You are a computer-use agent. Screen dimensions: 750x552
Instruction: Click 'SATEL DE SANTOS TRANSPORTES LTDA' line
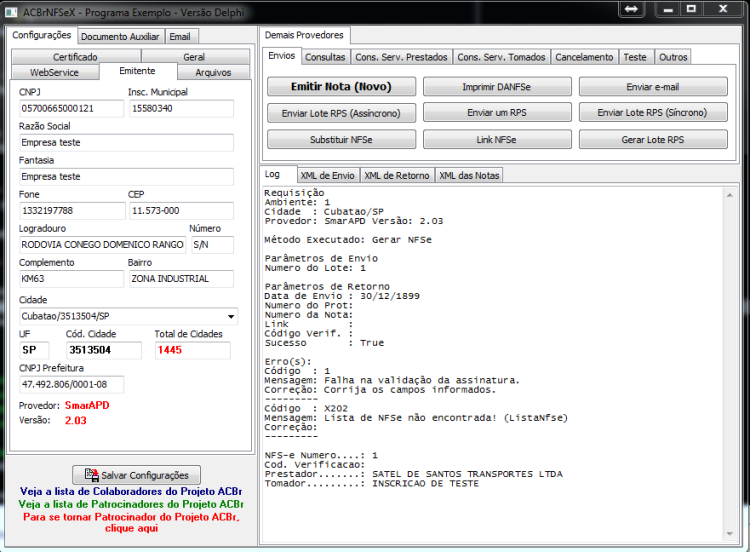tap(467, 474)
